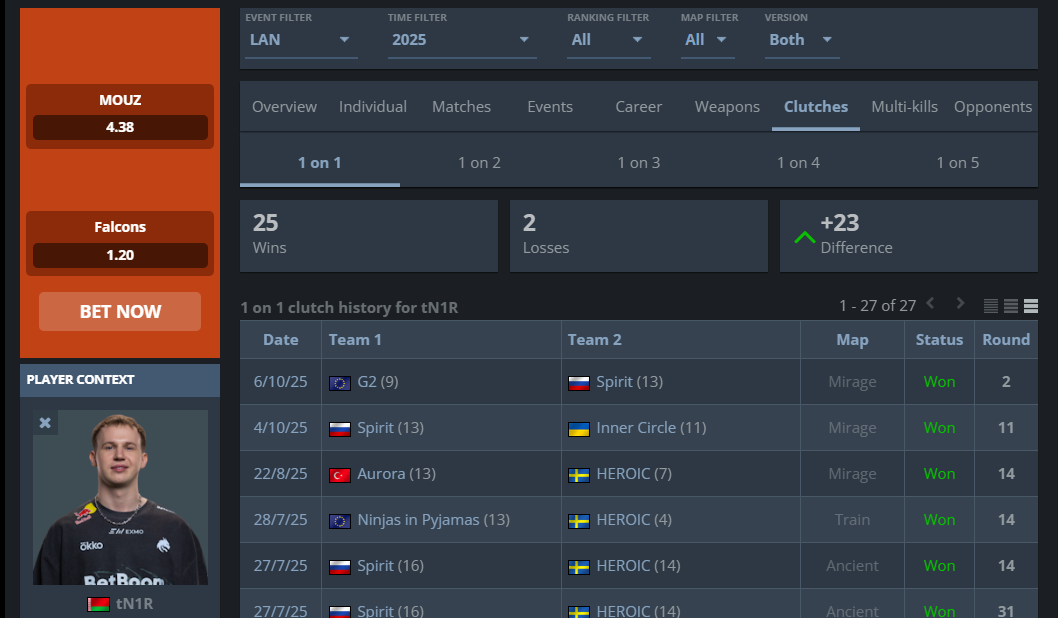Click the Belarus flag beside tN1R
Viewport: 1058px width, 618px height.
click(x=99, y=604)
